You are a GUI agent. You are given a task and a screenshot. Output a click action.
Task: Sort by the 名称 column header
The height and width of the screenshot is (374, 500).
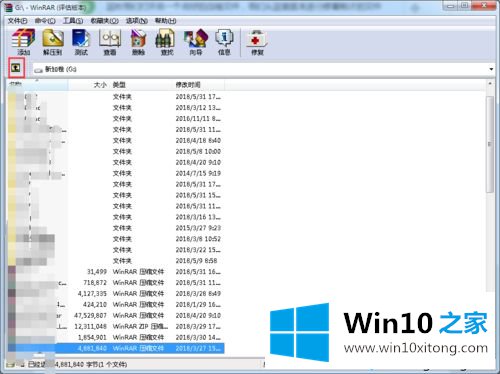pos(38,85)
